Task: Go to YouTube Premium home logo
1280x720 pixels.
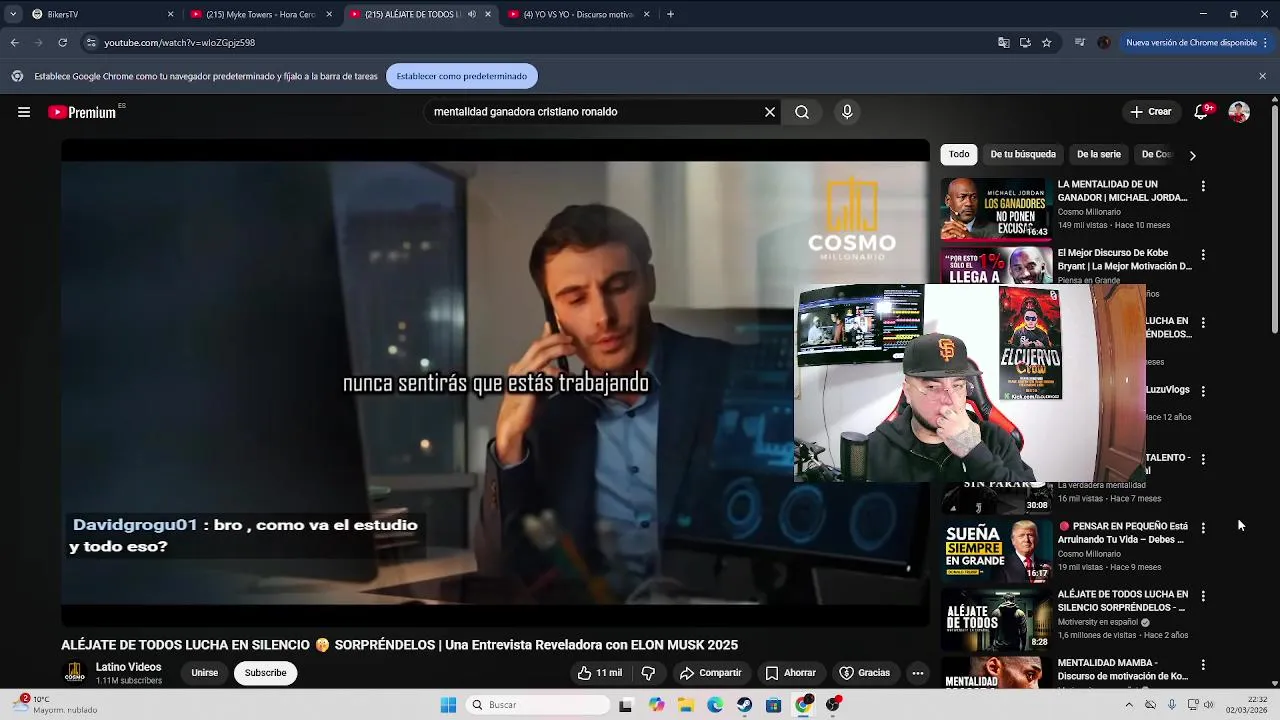Action: pyautogui.click(x=82, y=112)
